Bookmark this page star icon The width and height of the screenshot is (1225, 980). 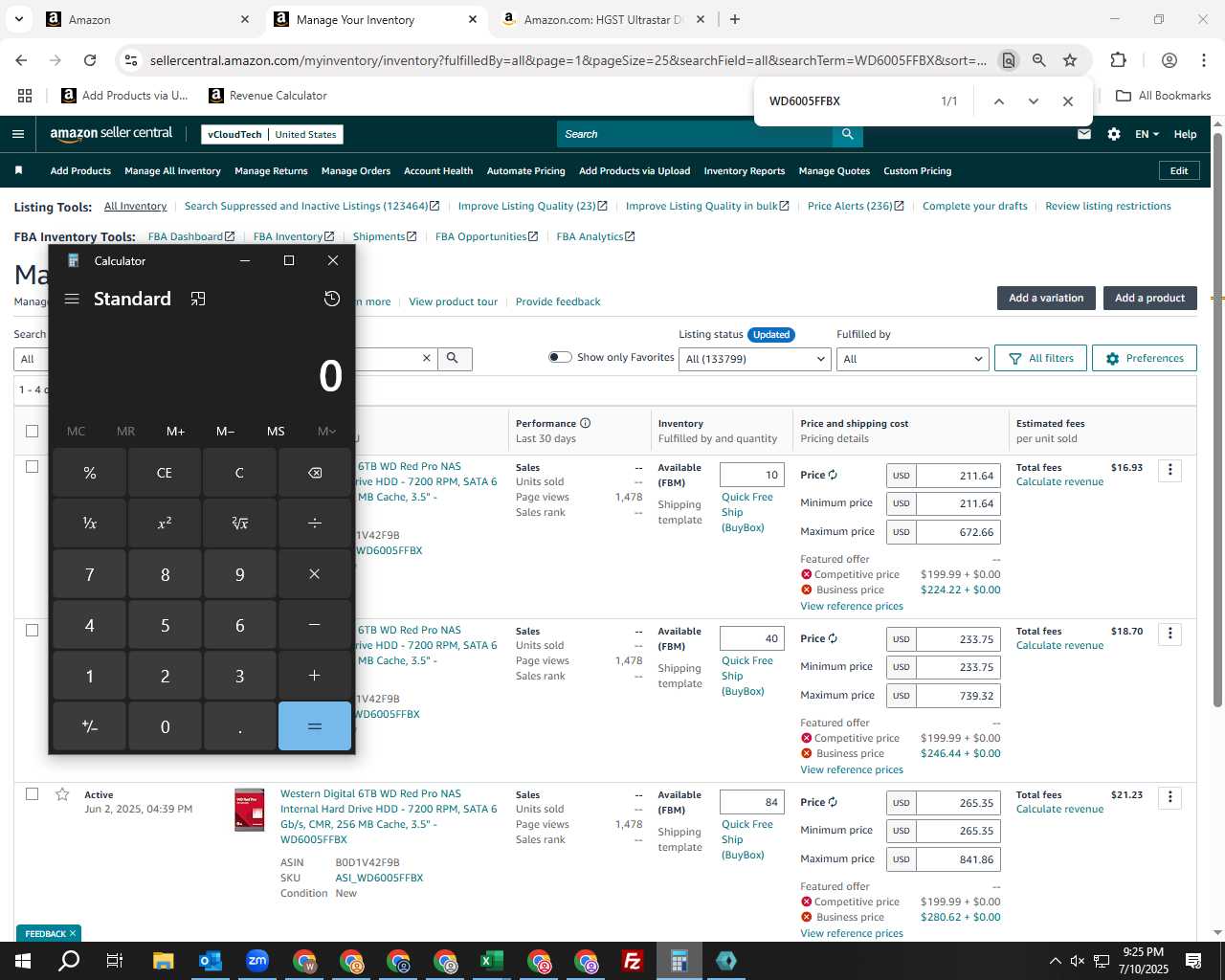click(1070, 60)
